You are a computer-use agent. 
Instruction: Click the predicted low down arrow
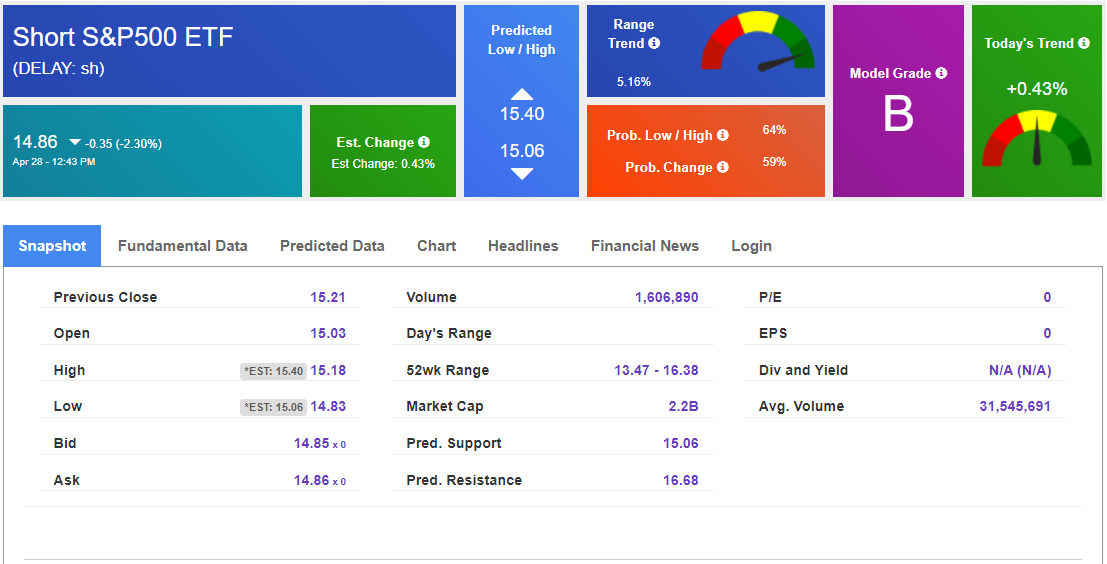(x=522, y=174)
